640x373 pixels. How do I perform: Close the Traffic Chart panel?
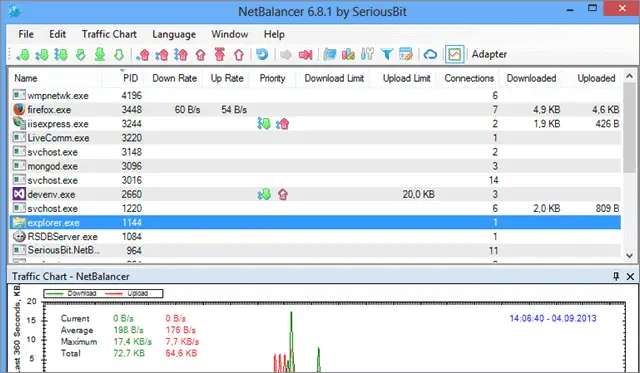coord(630,276)
